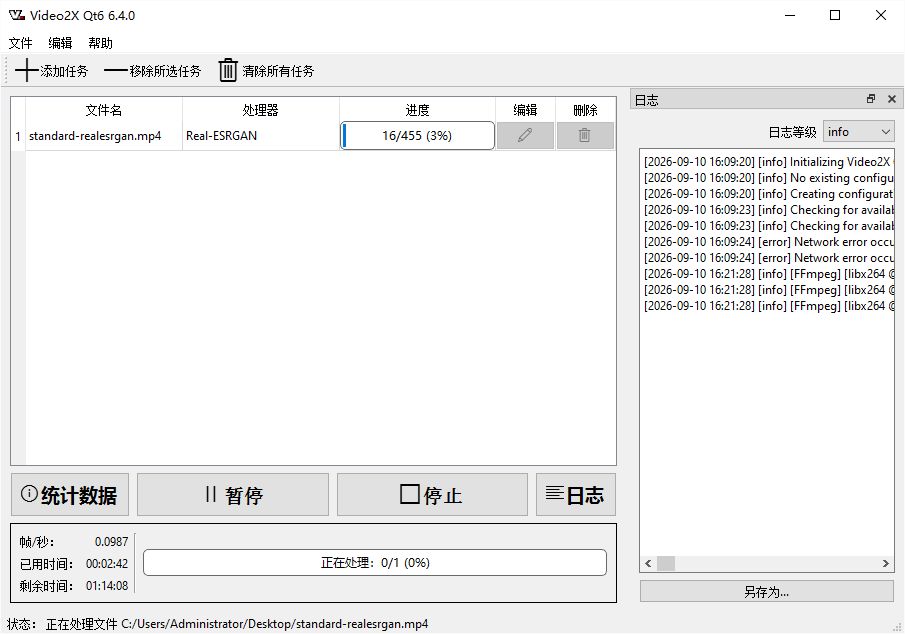Close the log panel with its X icon
The width and height of the screenshot is (905, 634).
(x=892, y=99)
